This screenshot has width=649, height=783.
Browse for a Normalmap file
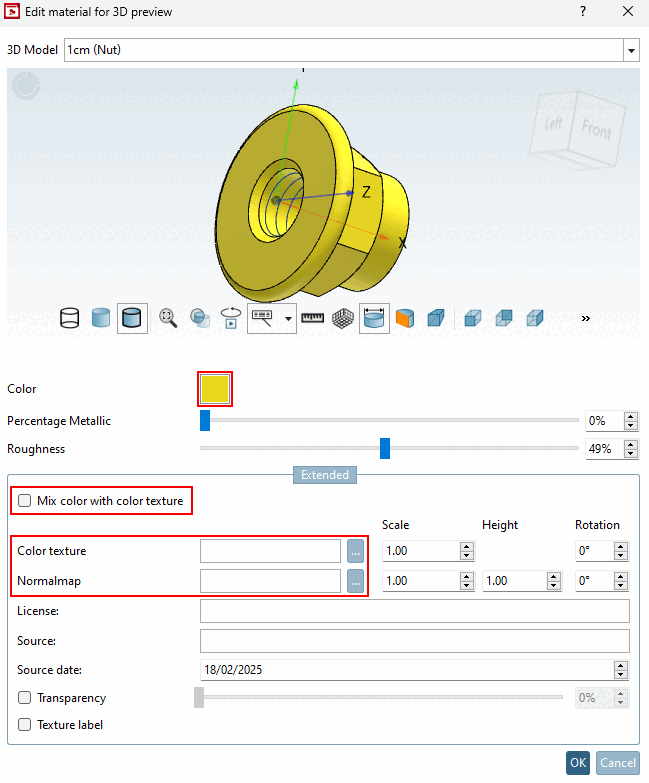(355, 581)
